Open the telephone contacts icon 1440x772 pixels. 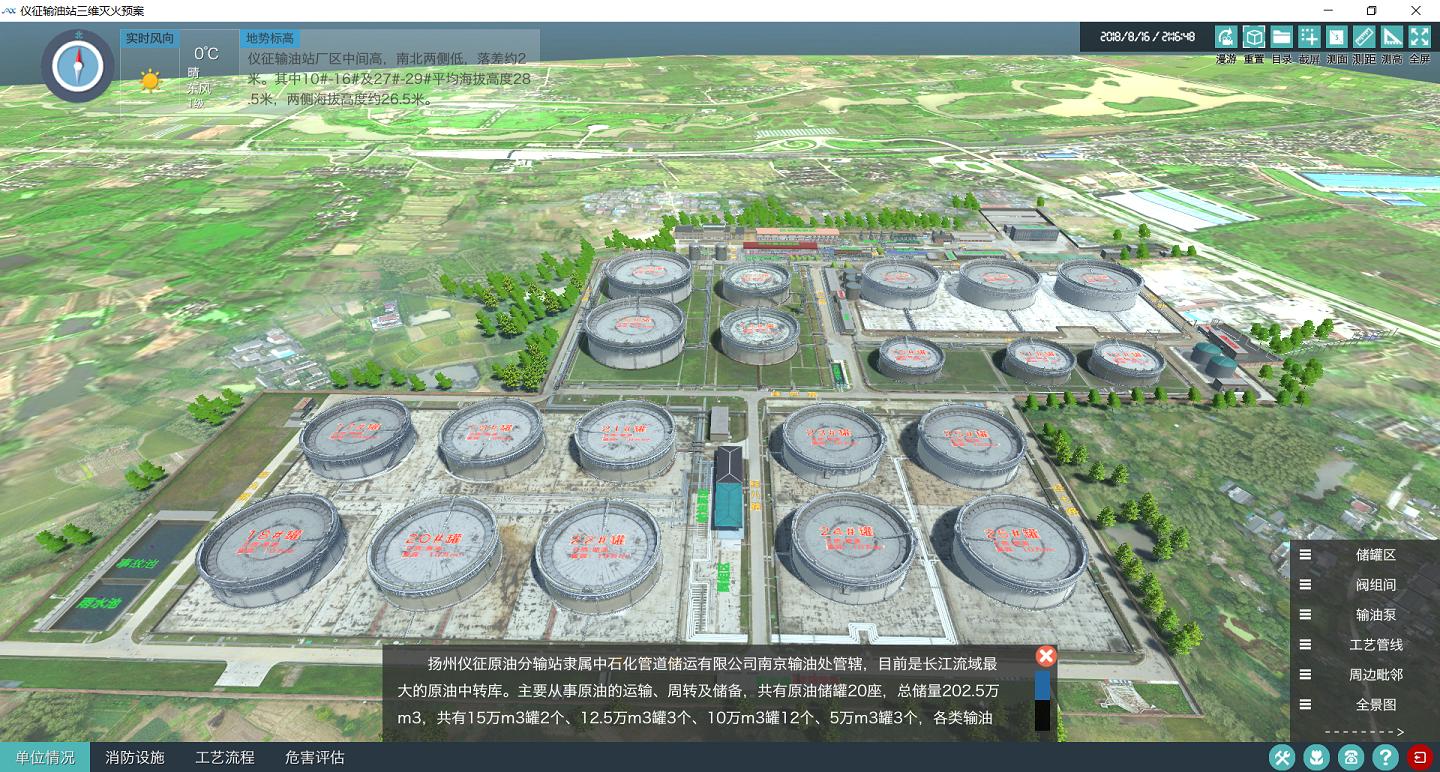pos(1350,757)
